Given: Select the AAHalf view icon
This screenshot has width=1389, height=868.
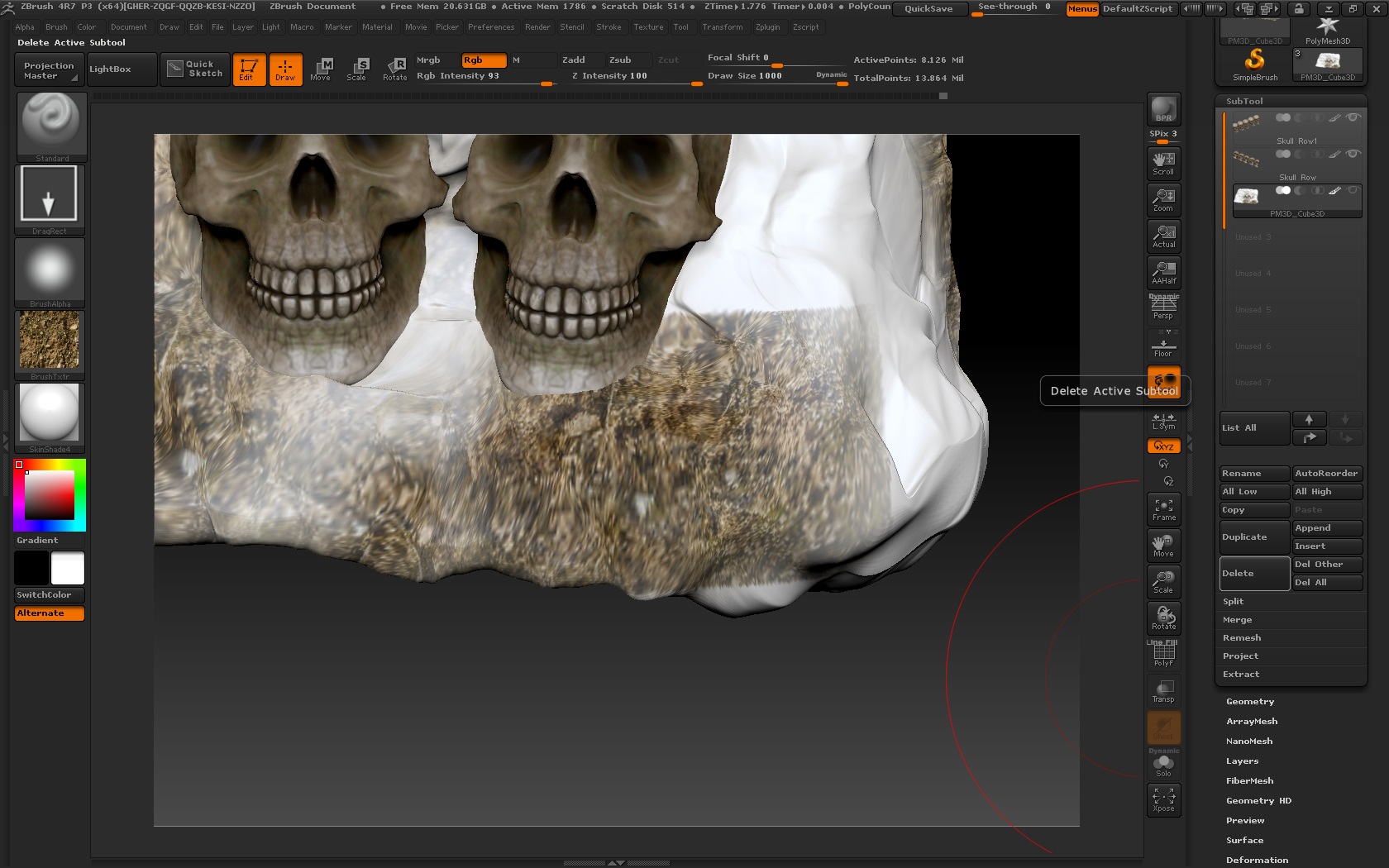Looking at the screenshot, I should tap(1163, 272).
